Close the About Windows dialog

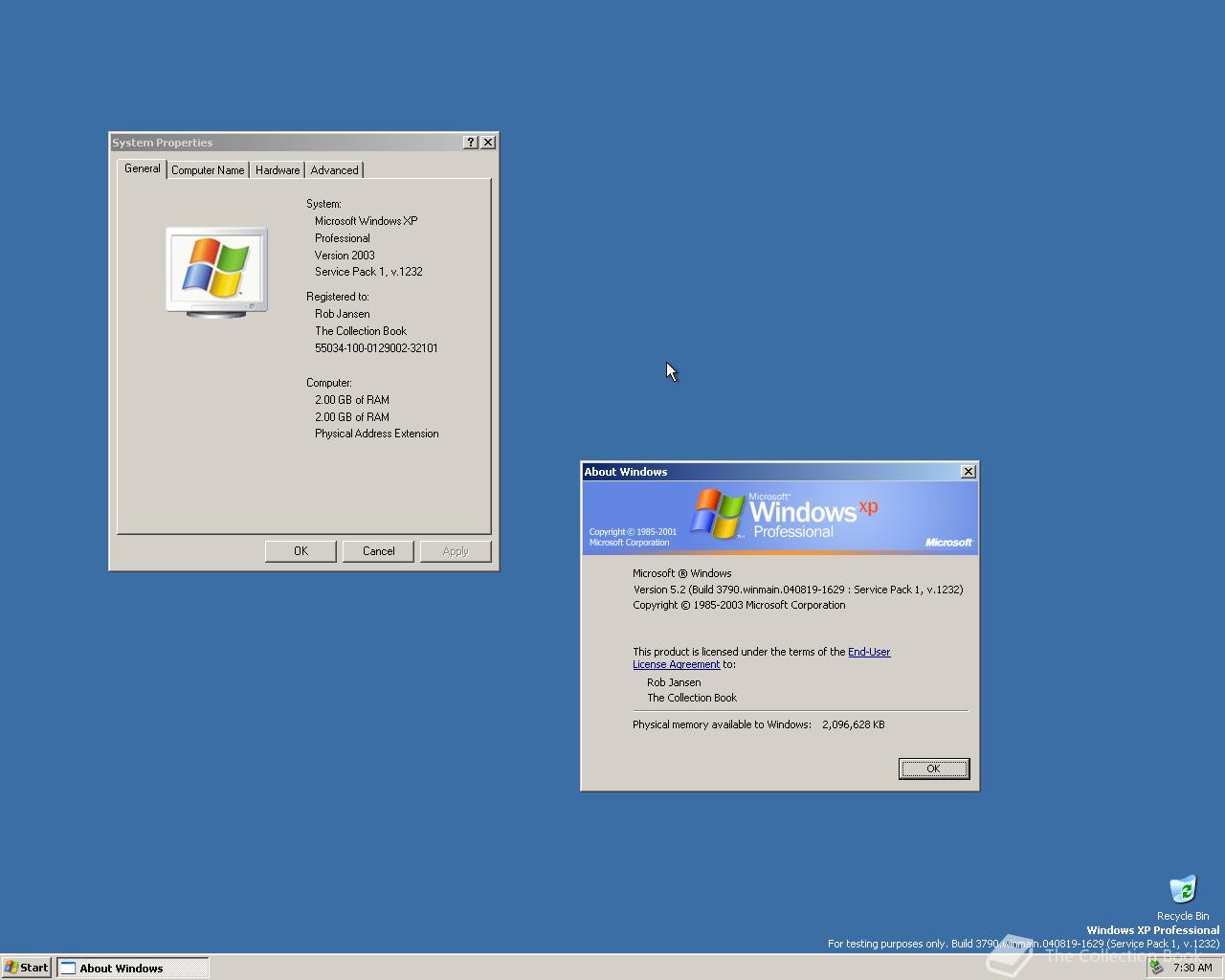click(x=969, y=471)
